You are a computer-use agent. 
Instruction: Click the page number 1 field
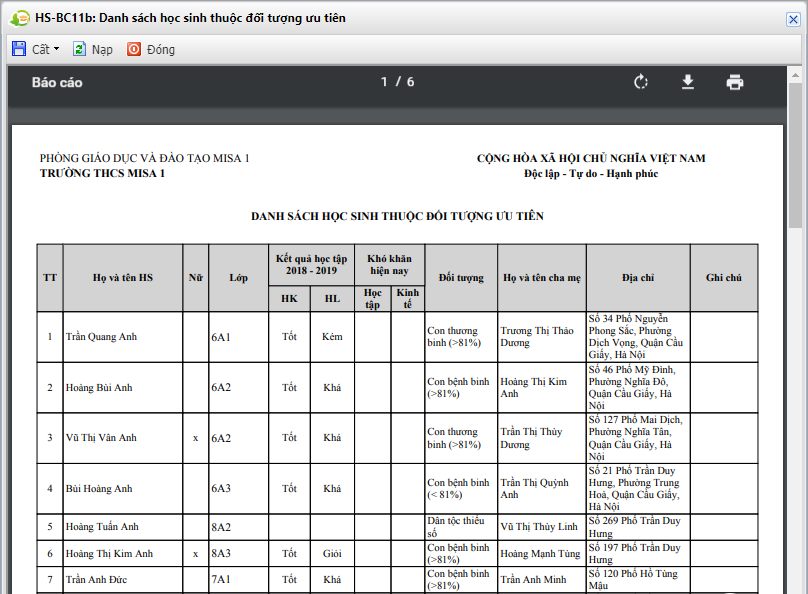coord(384,82)
